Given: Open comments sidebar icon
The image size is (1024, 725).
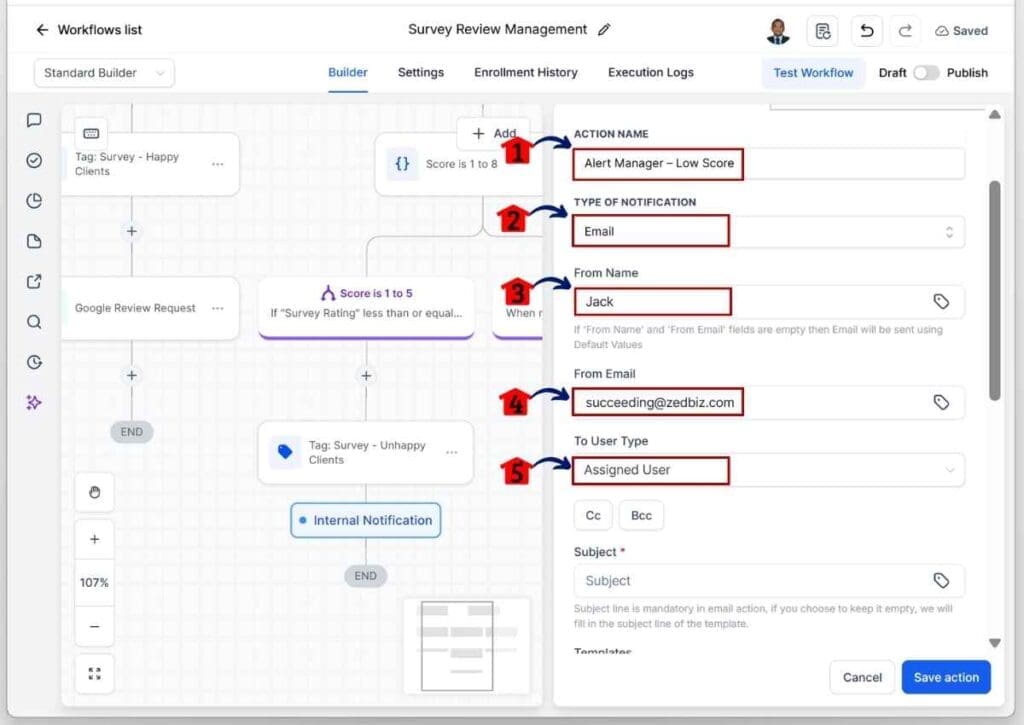Looking at the screenshot, I should [x=34, y=120].
